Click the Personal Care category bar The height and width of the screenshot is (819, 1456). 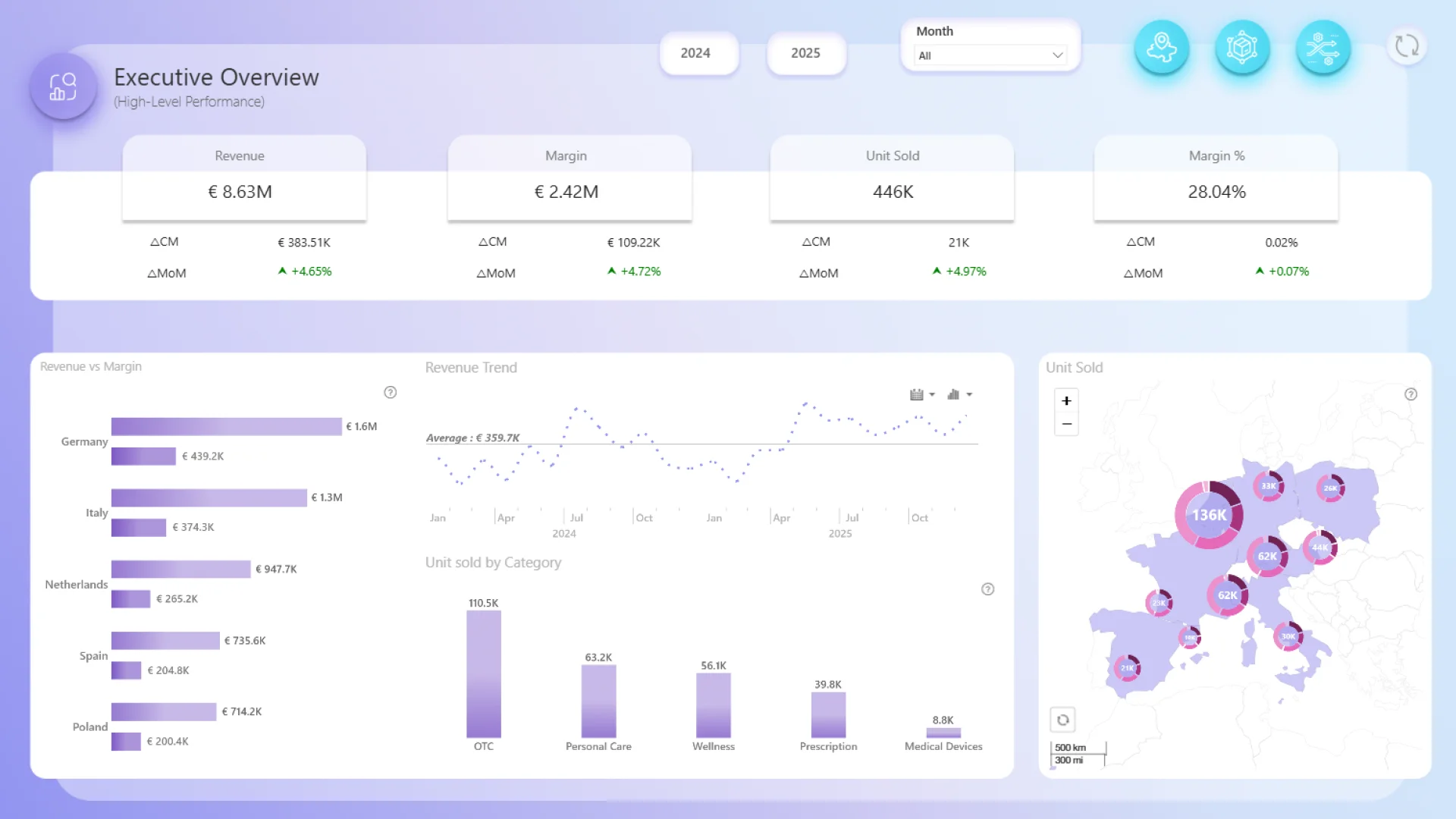tap(598, 701)
